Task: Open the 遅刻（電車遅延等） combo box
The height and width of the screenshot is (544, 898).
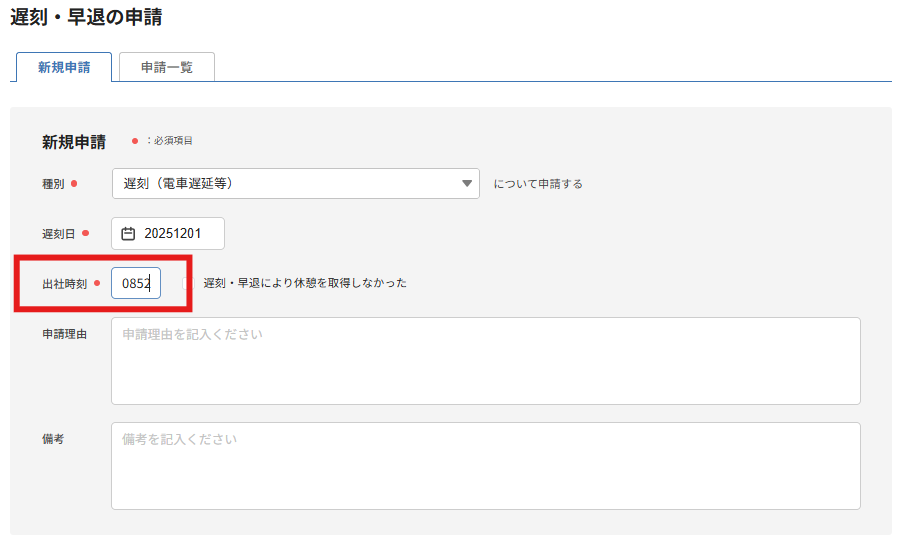Action: tap(295, 184)
